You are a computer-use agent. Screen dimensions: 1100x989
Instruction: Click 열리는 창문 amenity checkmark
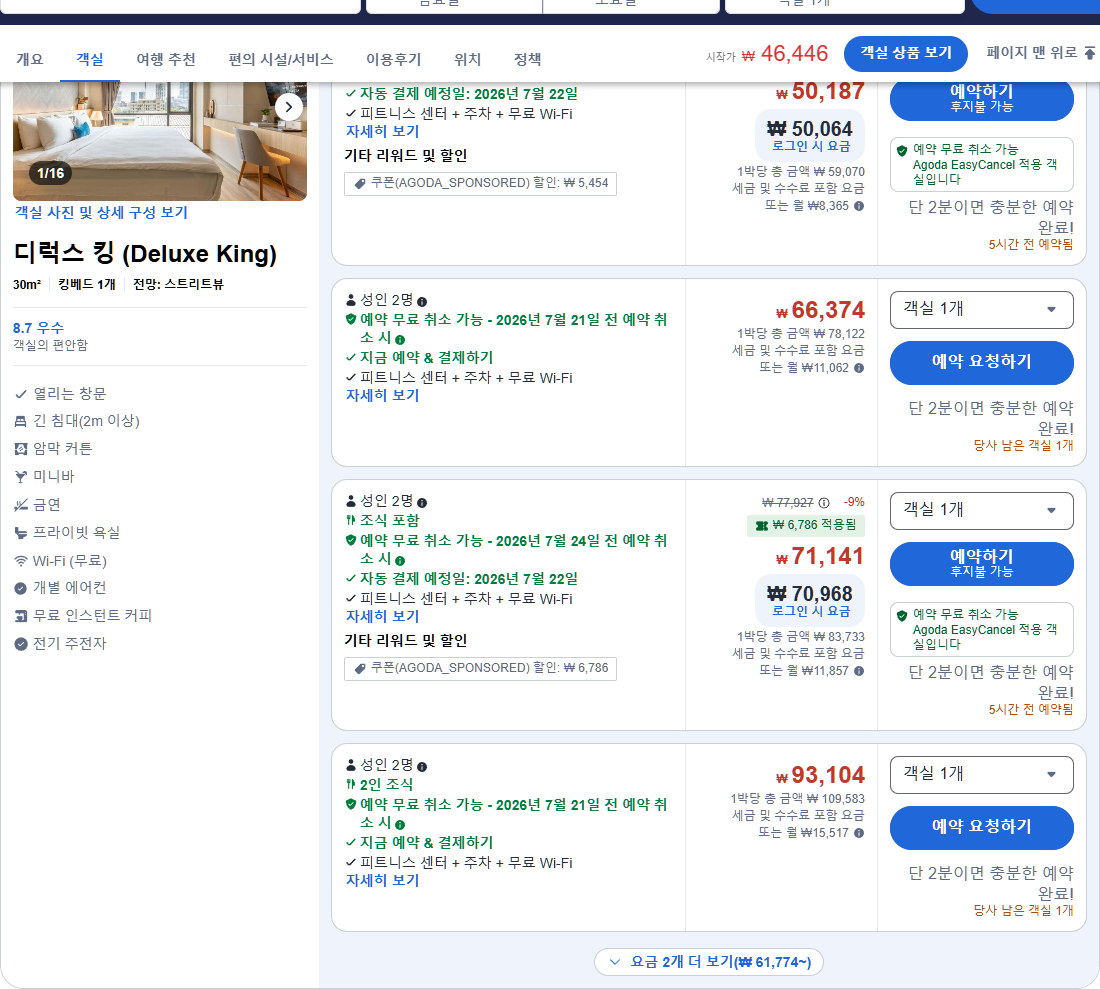pyautogui.click(x=21, y=394)
